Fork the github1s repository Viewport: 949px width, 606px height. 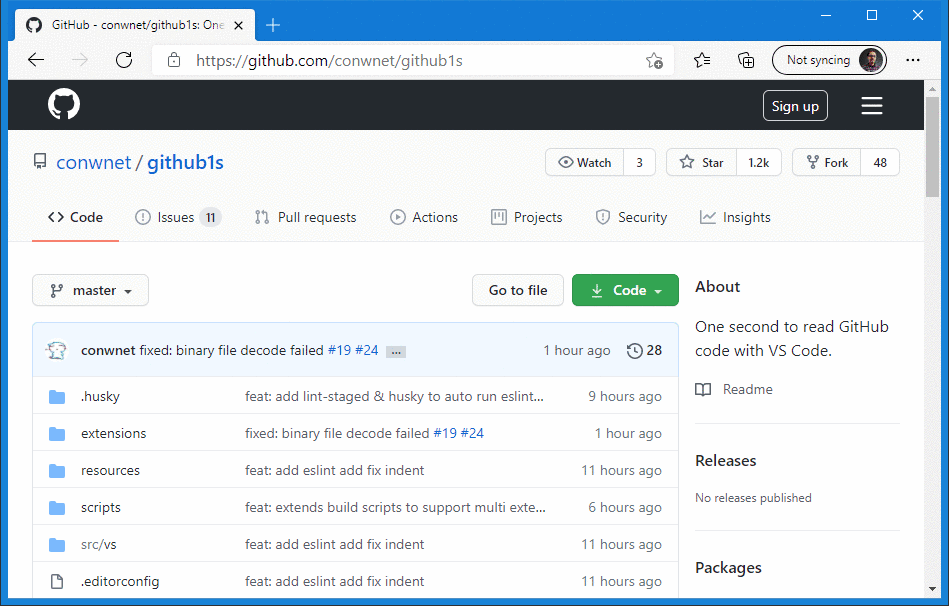[827, 162]
